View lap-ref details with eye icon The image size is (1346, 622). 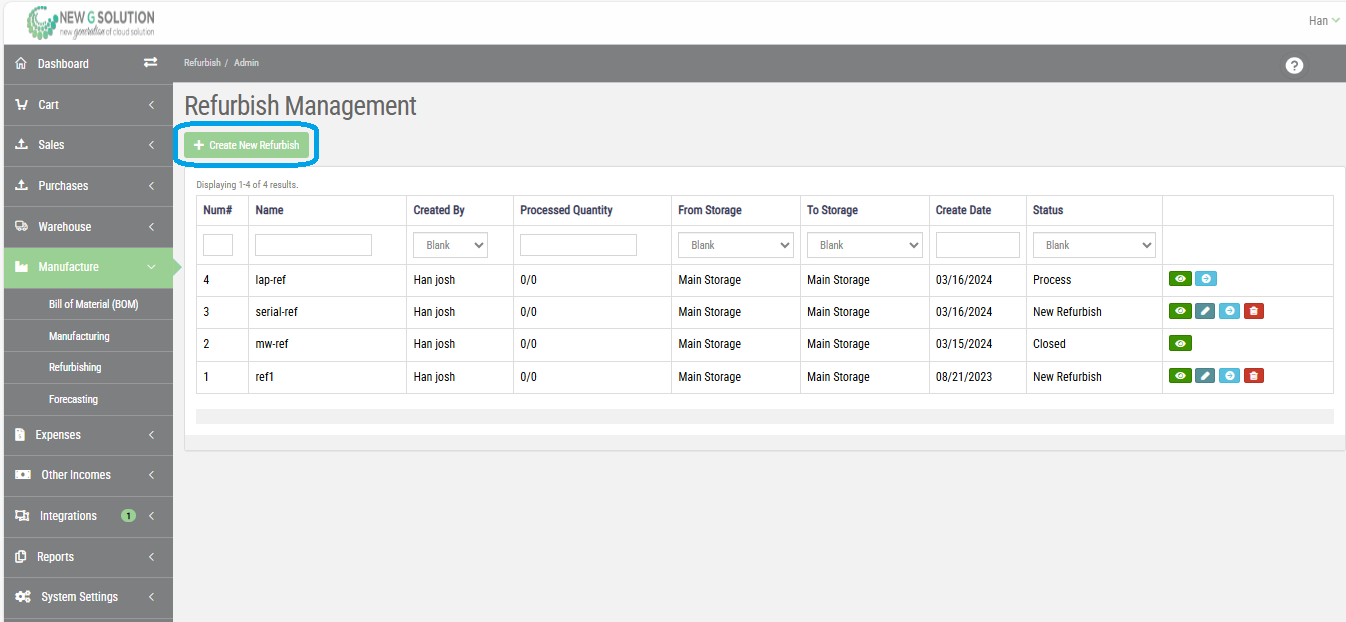coord(1180,279)
